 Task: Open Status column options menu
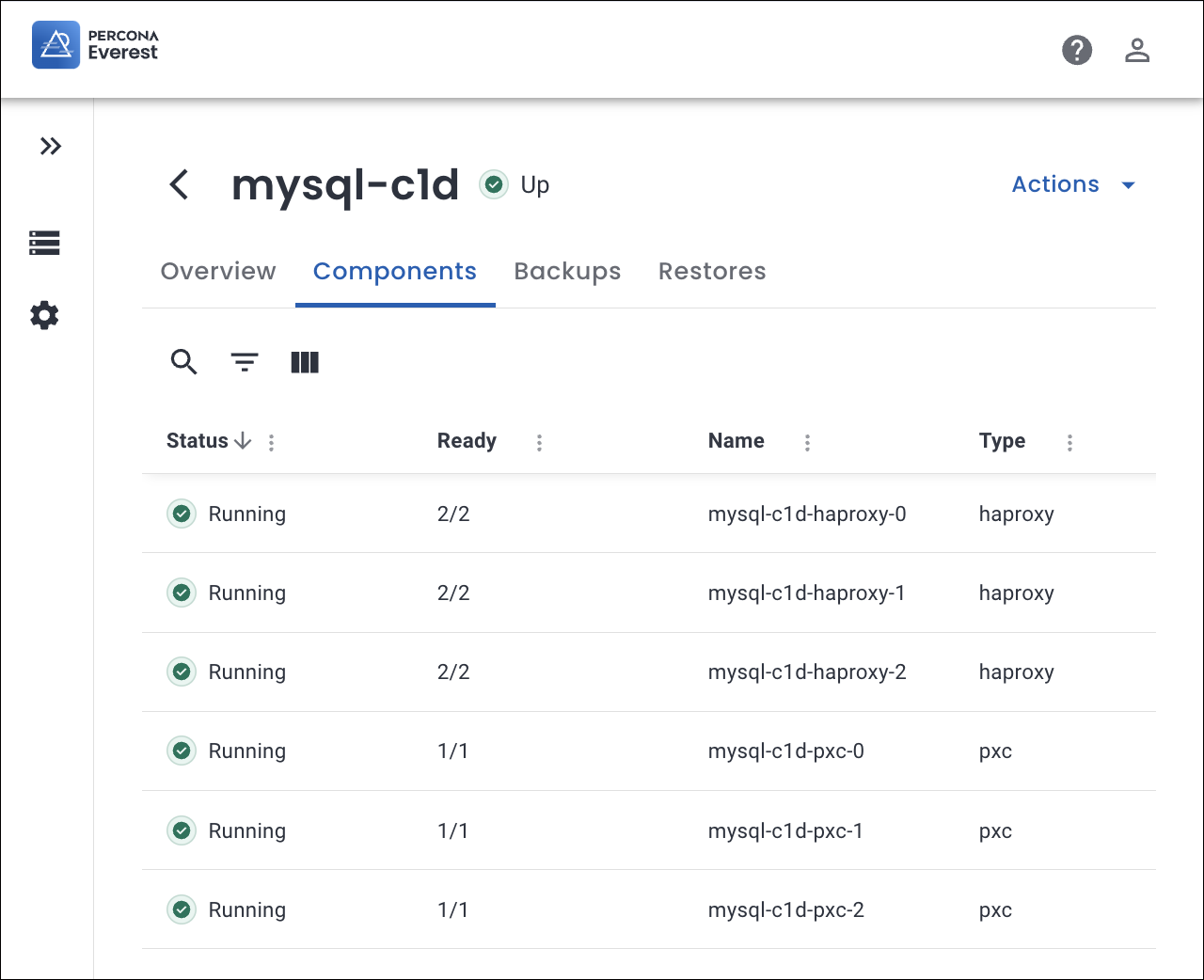[x=271, y=442]
